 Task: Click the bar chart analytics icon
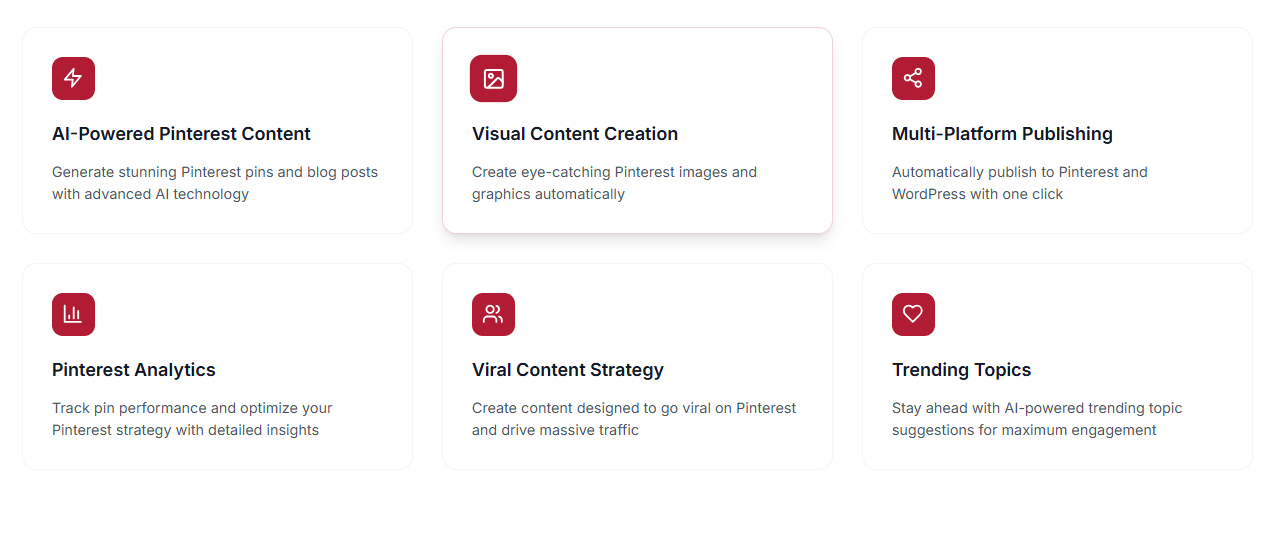73,314
